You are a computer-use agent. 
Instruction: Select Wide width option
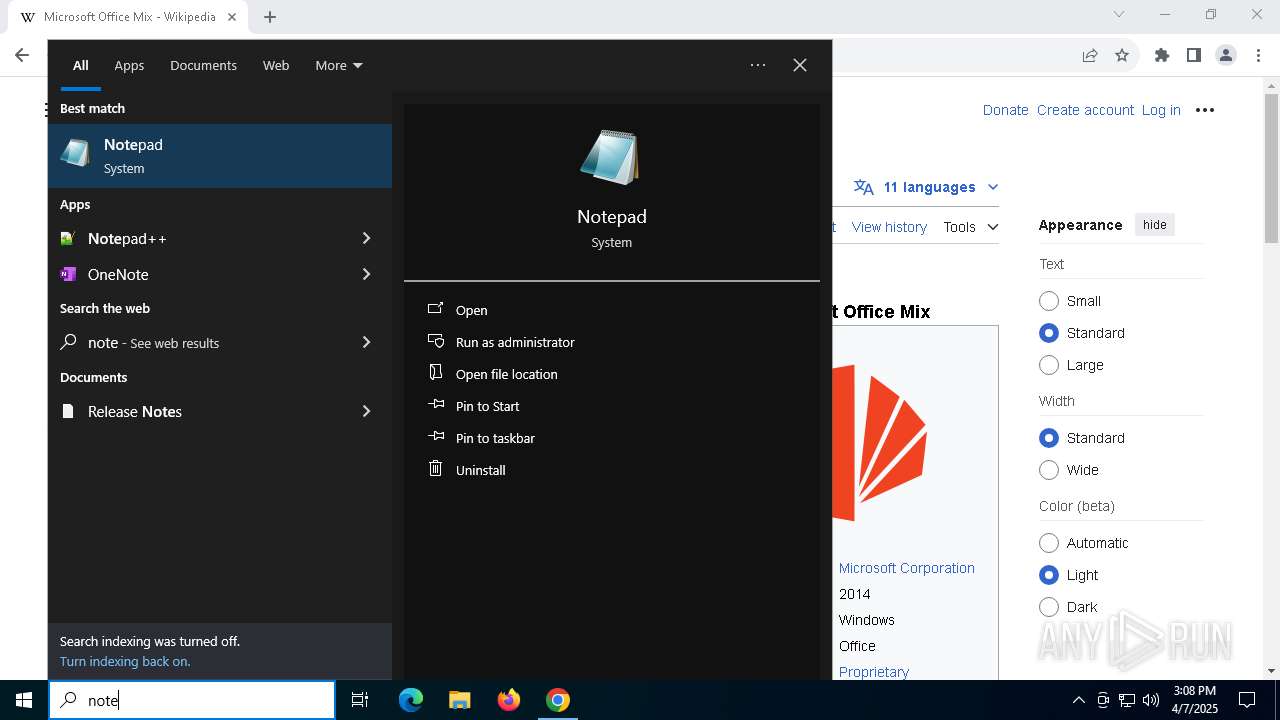click(1049, 470)
